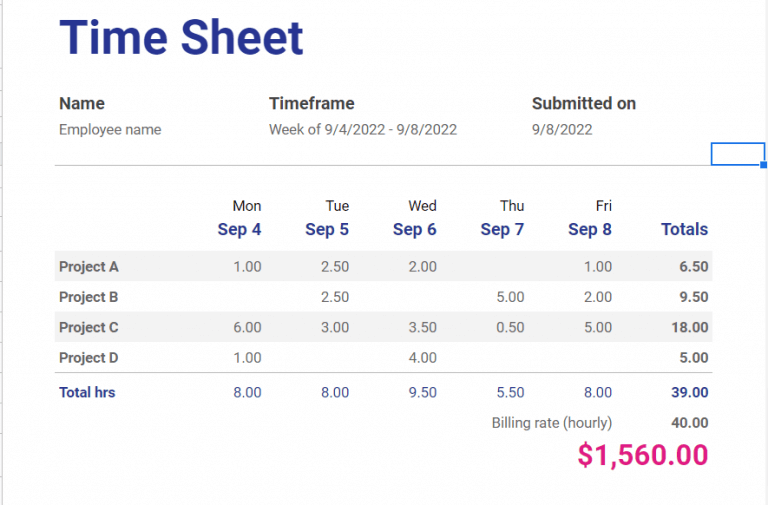Click the Project D row label

point(89,357)
